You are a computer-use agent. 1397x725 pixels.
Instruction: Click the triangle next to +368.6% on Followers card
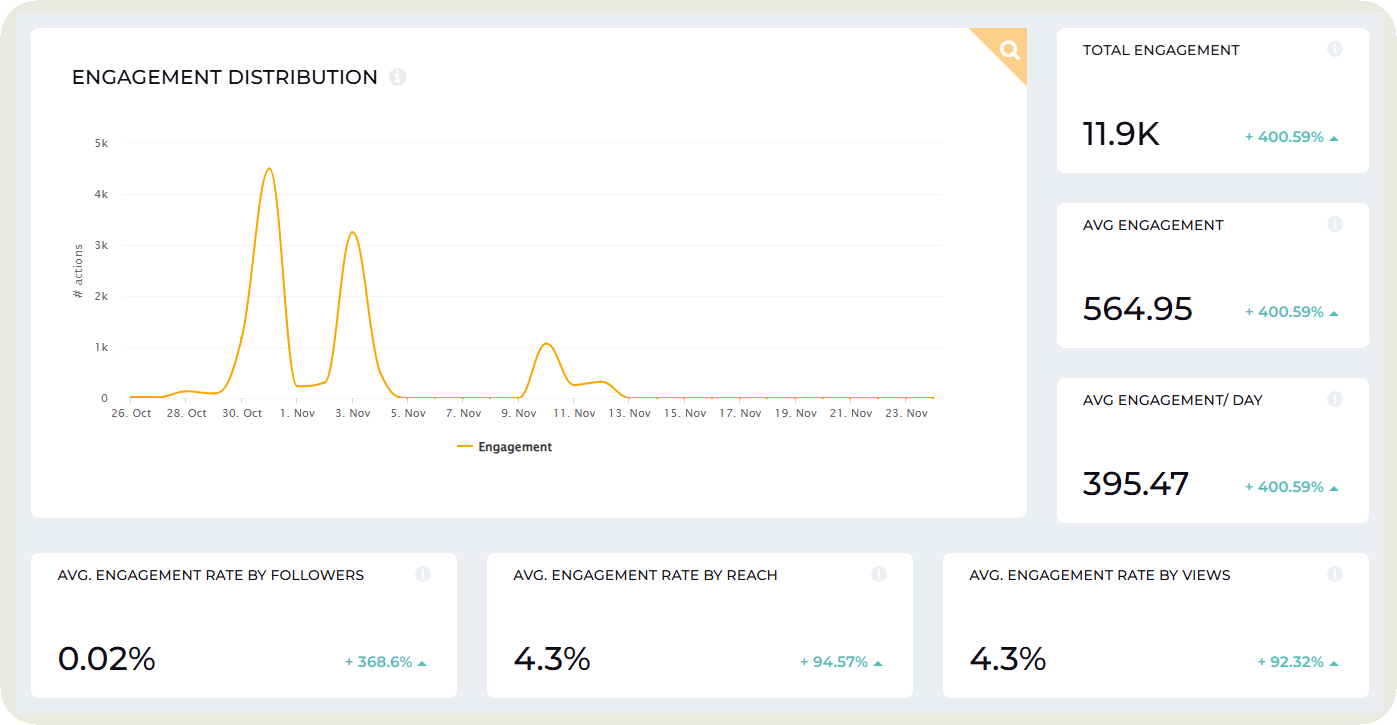click(420, 661)
